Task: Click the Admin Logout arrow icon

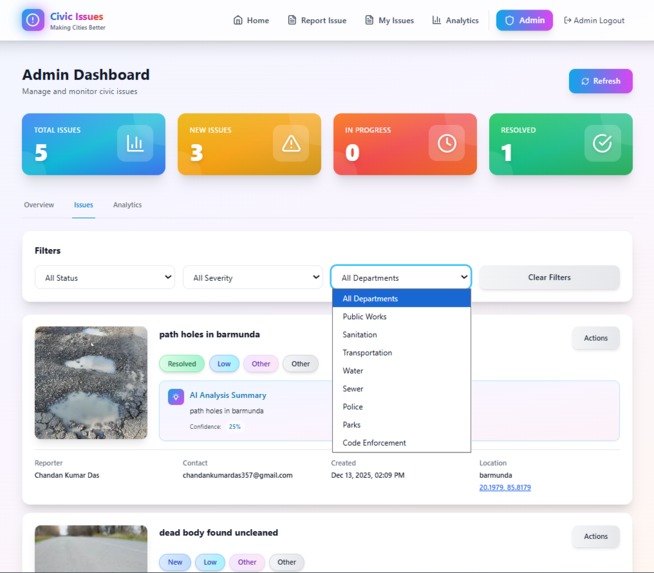Action: (x=567, y=20)
